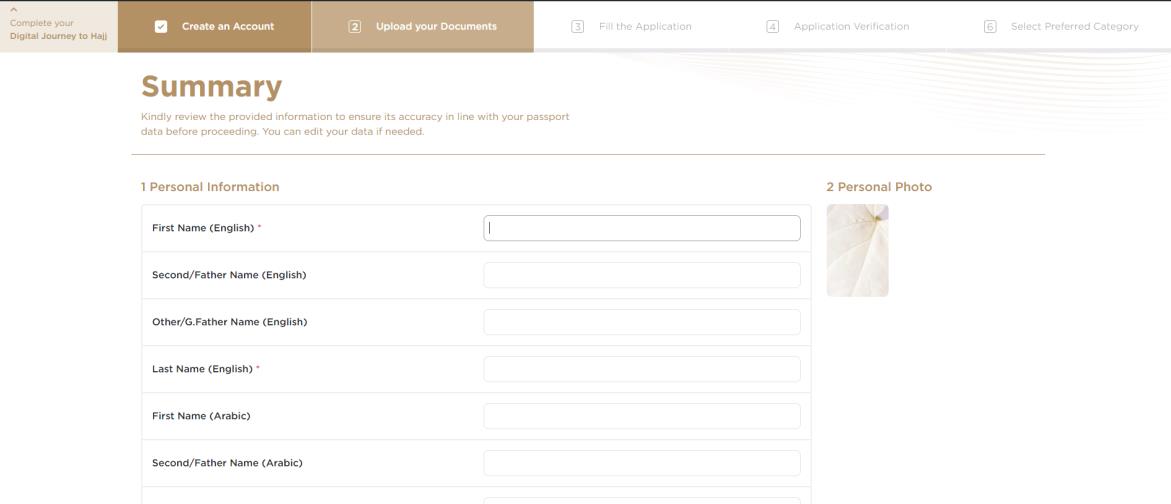Image resolution: width=1171 pixels, height=504 pixels.
Task: Collapse the Digital Journey to Hajj chevron
Action: 13,10
